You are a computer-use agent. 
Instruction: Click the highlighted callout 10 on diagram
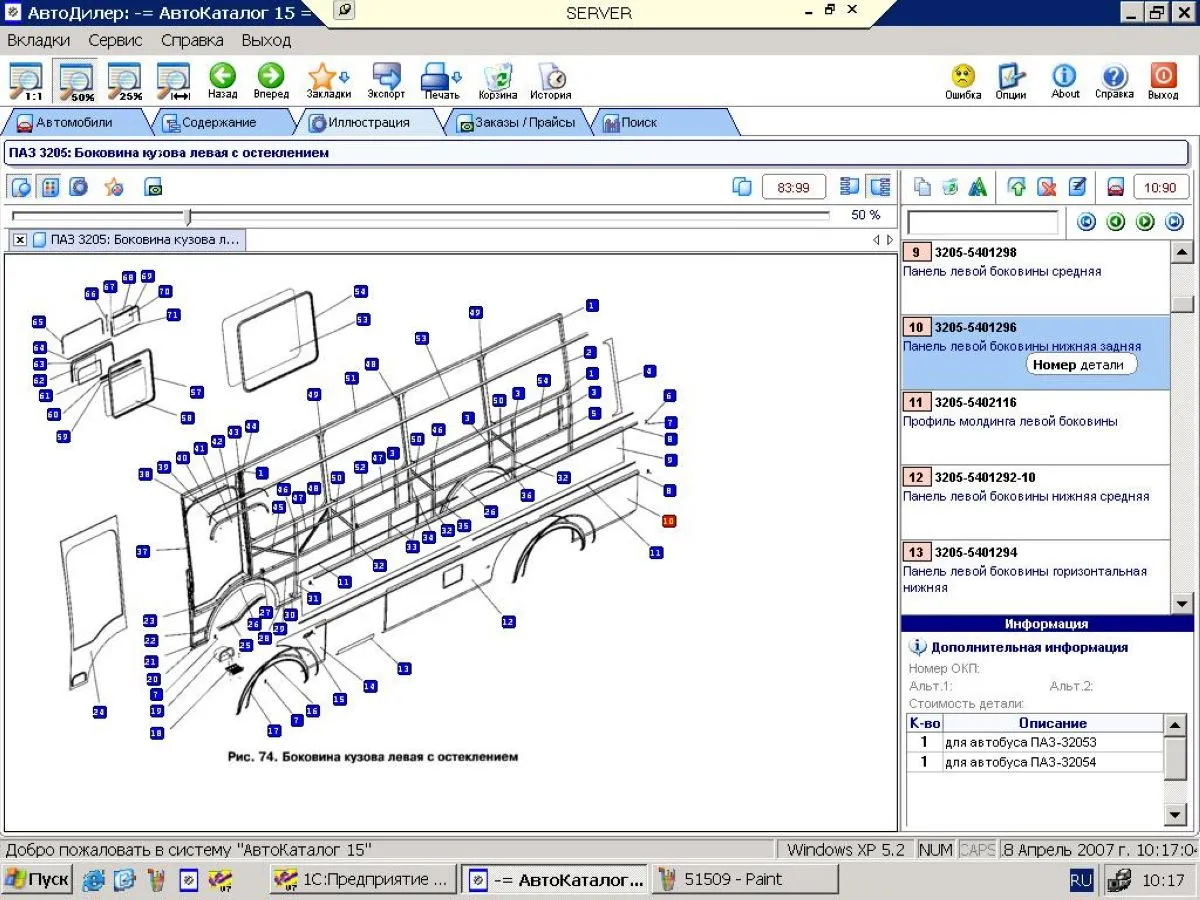coord(669,520)
